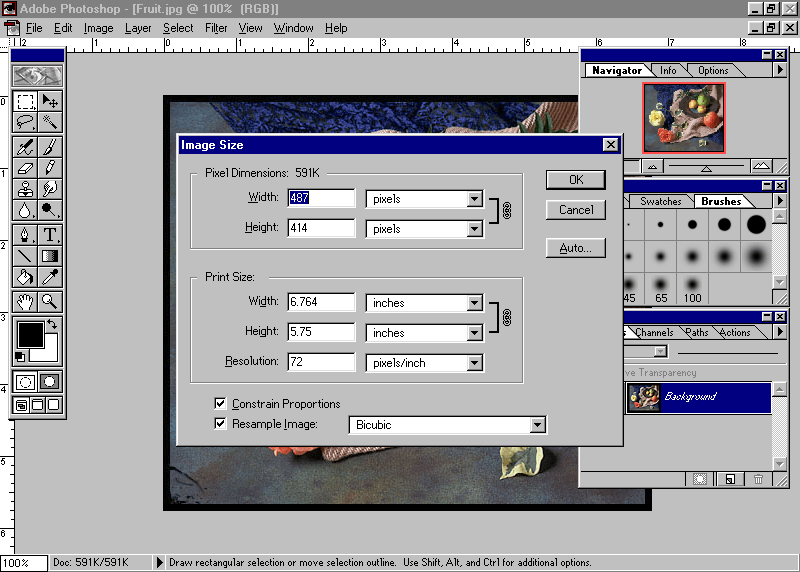The height and width of the screenshot is (572, 800).
Task: Open the Layer menu
Action: coord(138,28)
